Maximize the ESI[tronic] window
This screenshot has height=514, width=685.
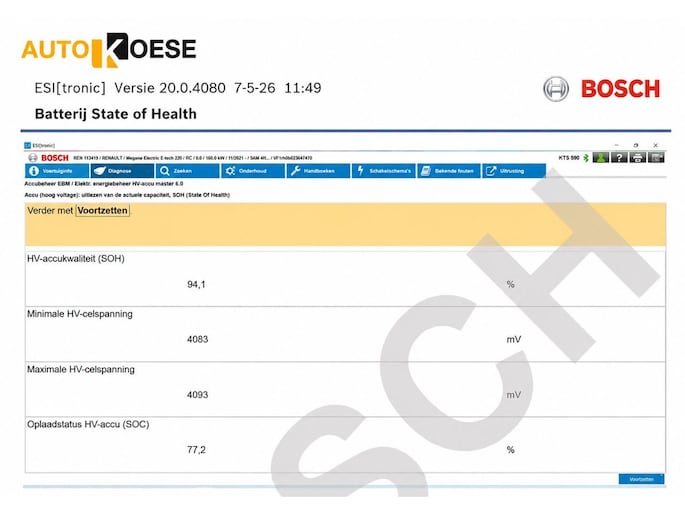[x=636, y=145]
